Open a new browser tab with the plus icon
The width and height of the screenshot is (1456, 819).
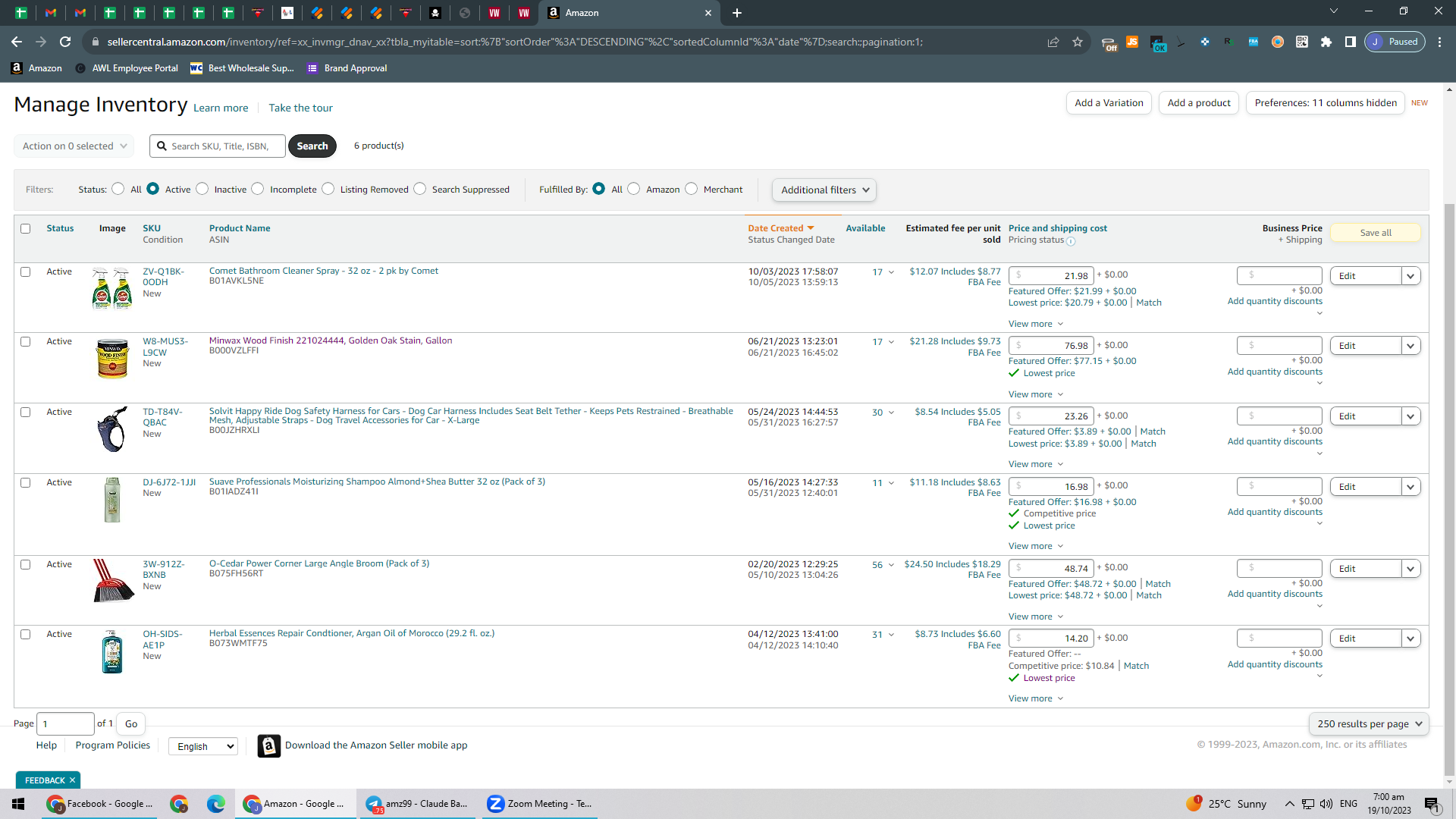point(737,13)
